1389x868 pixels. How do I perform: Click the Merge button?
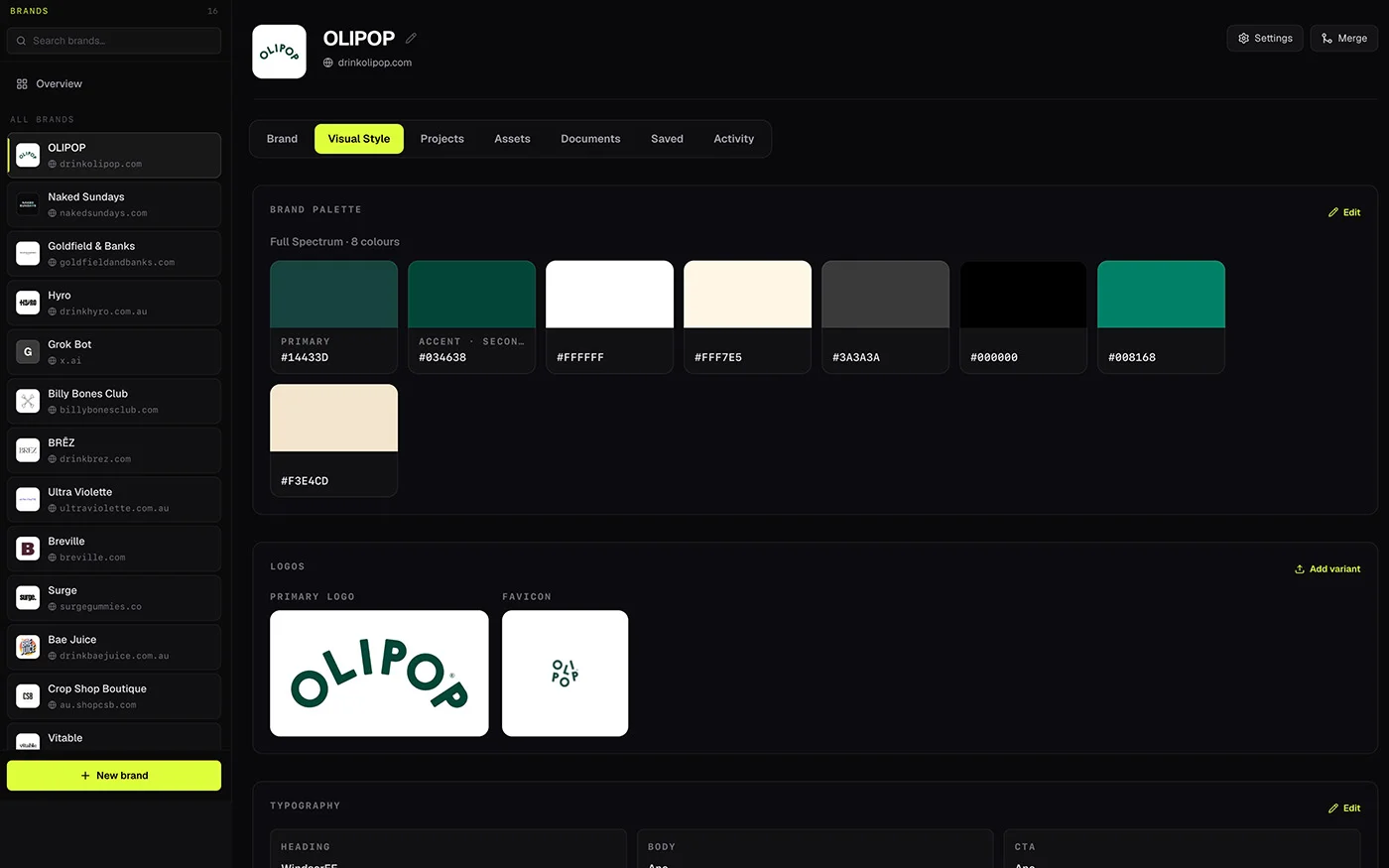1343,39
